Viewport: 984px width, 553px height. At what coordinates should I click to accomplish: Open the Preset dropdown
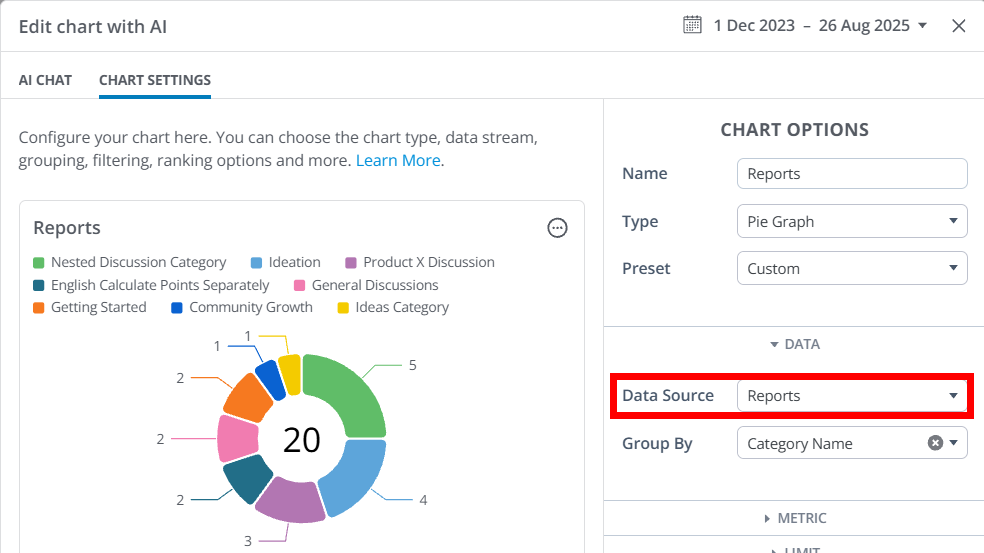coord(852,268)
